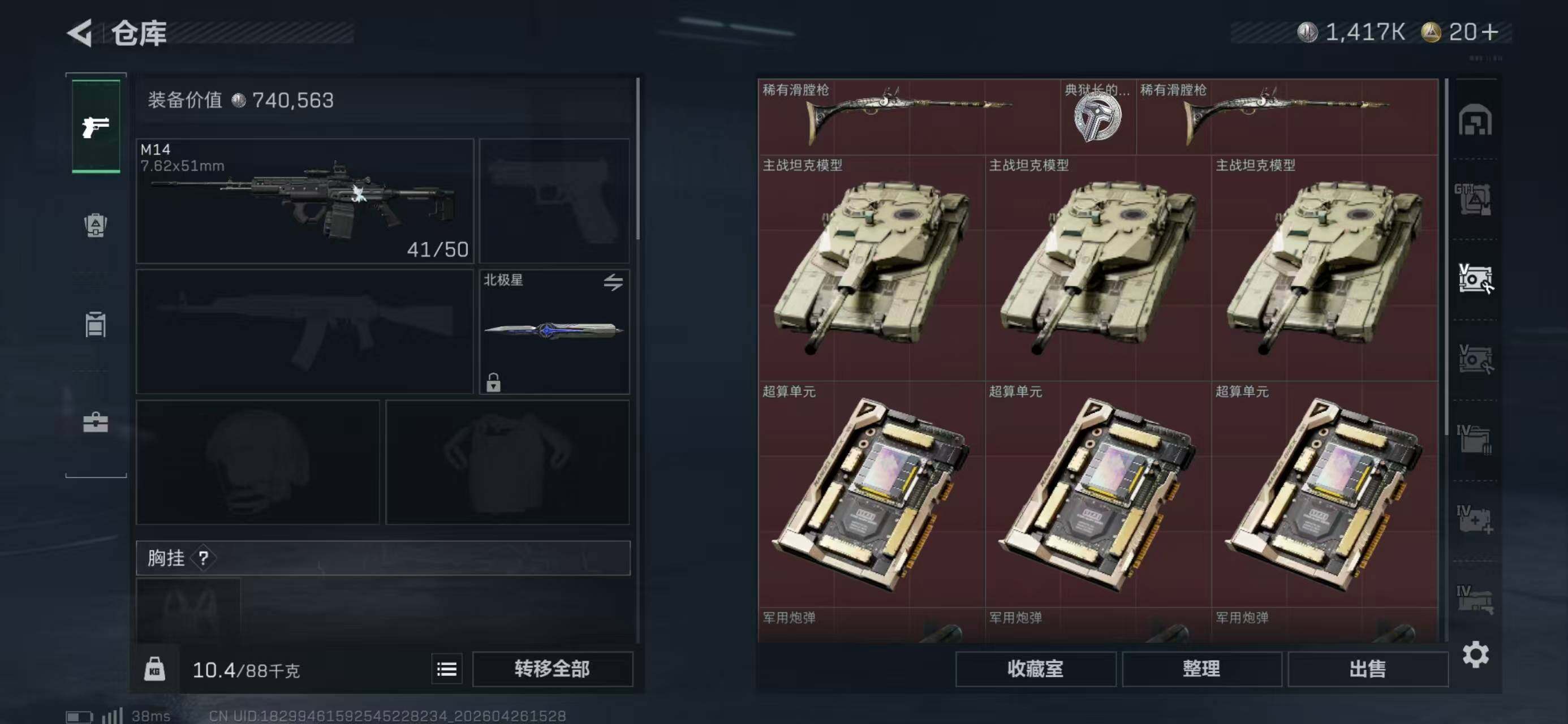Screen dimensions: 1568x724
Task: Open the briefcase safe-box sidebar icon
Action: click(96, 422)
